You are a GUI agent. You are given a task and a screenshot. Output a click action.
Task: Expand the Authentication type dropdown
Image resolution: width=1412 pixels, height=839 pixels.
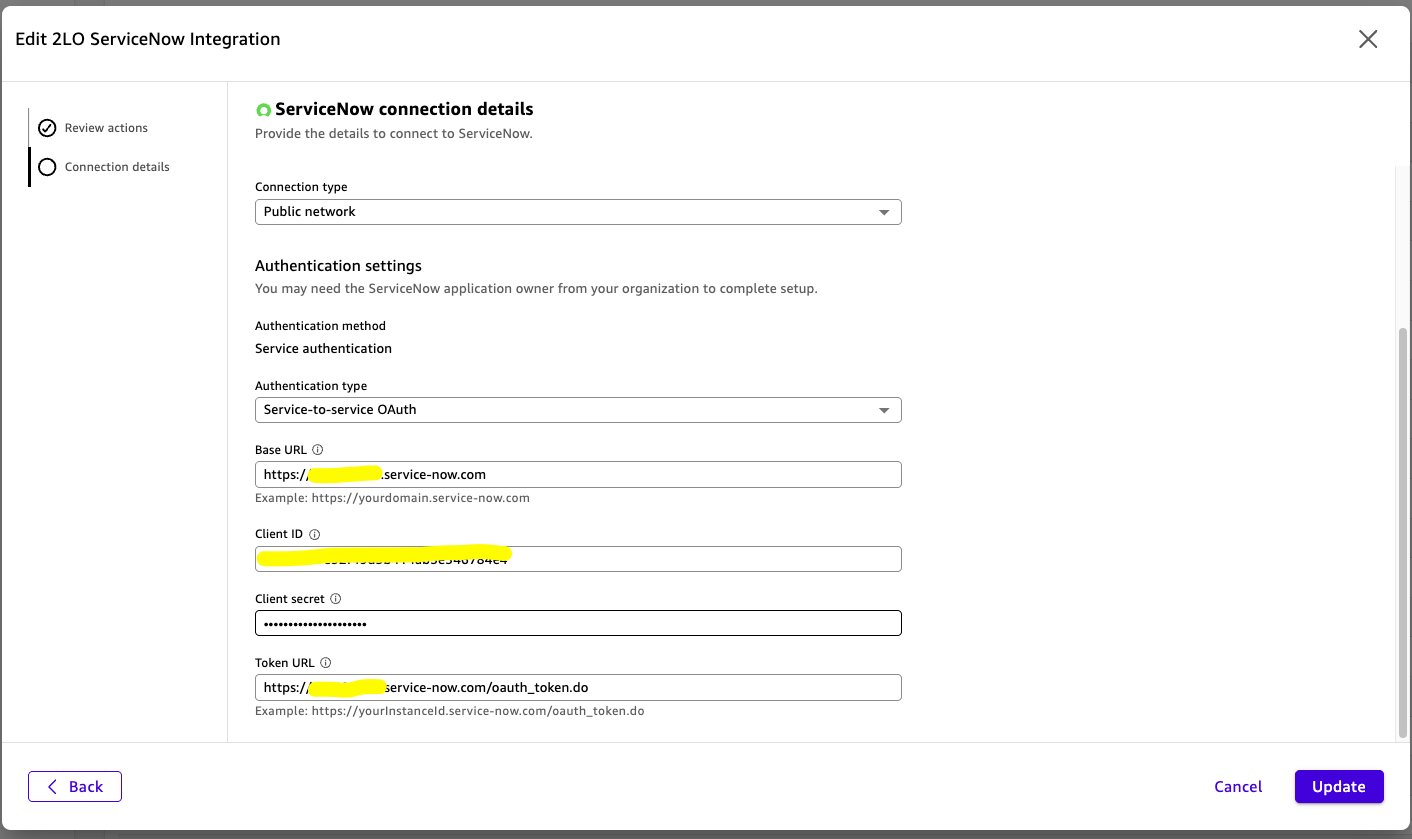click(x=578, y=410)
